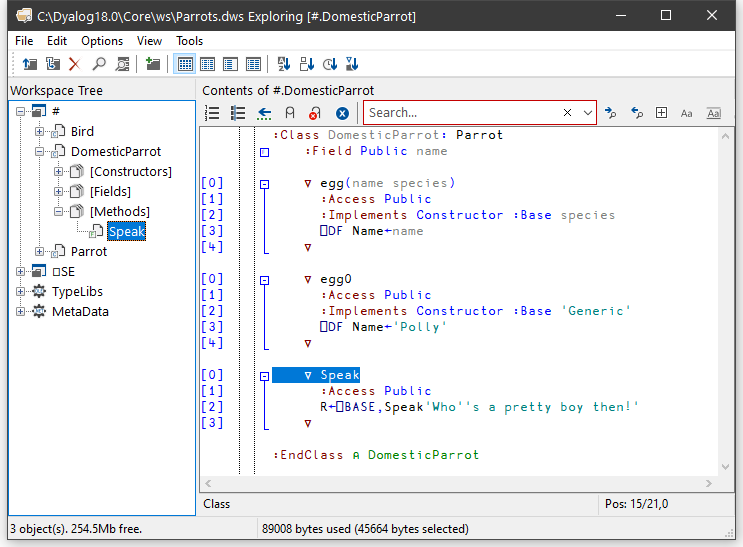Click the magnifying glass find icon
Viewport: 743px width, 547px height.
[x=99, y=65]
